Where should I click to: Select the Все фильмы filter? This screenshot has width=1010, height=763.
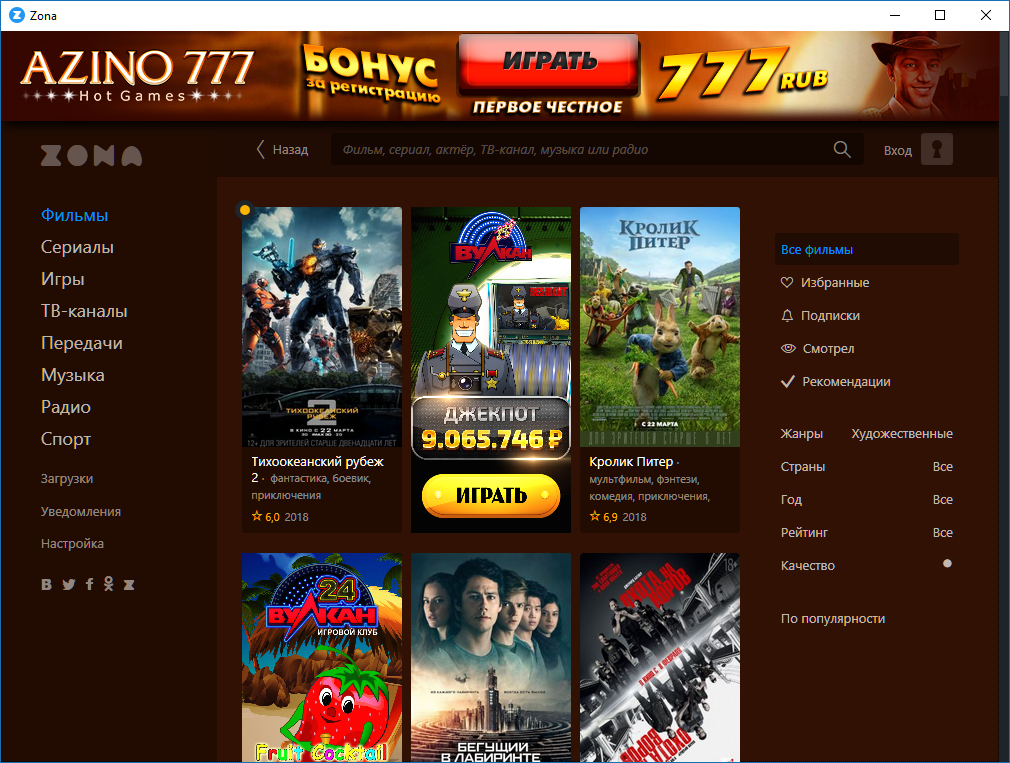[x=866, y=249]
